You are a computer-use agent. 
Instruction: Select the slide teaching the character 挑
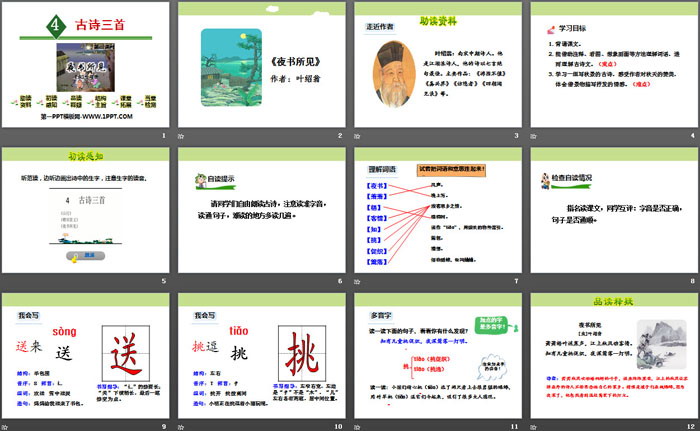[x=262, y=355]
